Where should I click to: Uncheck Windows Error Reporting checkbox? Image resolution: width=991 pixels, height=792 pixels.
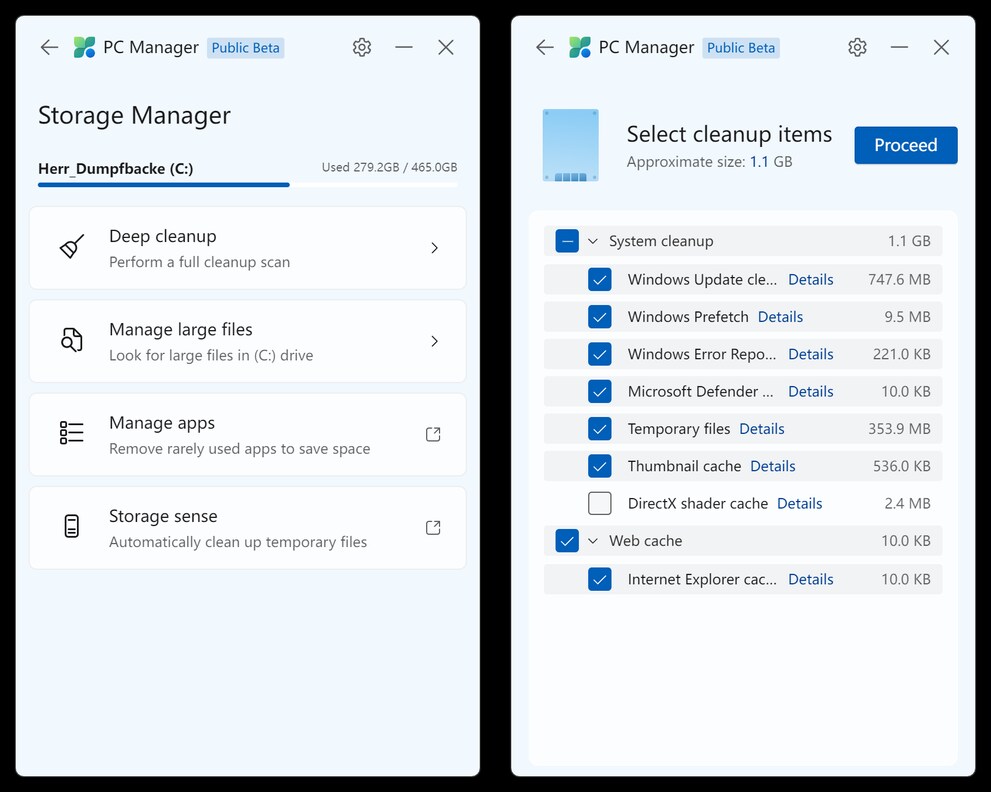tap(600, 354)
